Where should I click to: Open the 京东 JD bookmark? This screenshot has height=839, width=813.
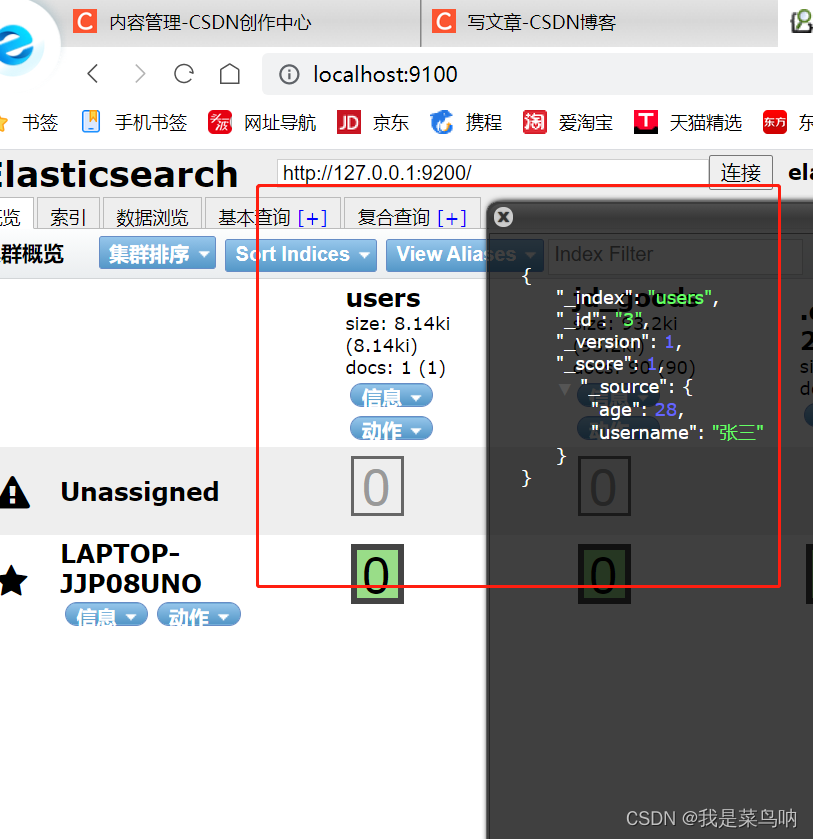coord(373,123)
